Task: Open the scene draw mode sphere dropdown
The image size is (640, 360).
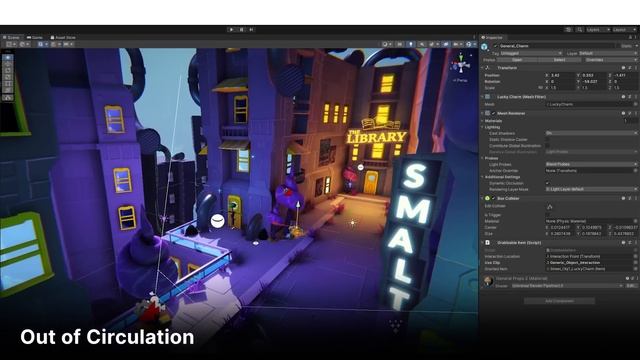Action: (x=386, y=44)
